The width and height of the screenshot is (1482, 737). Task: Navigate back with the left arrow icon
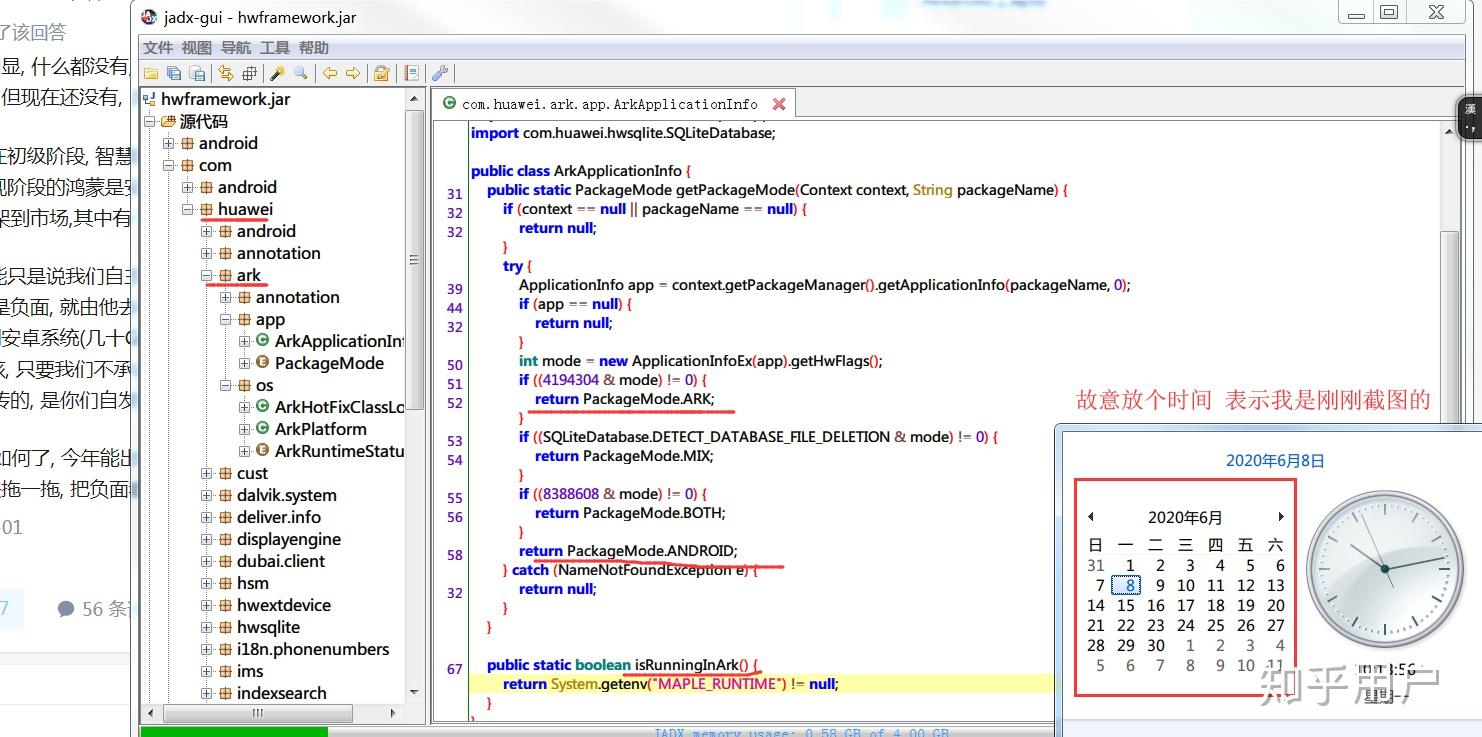[330, 73]
